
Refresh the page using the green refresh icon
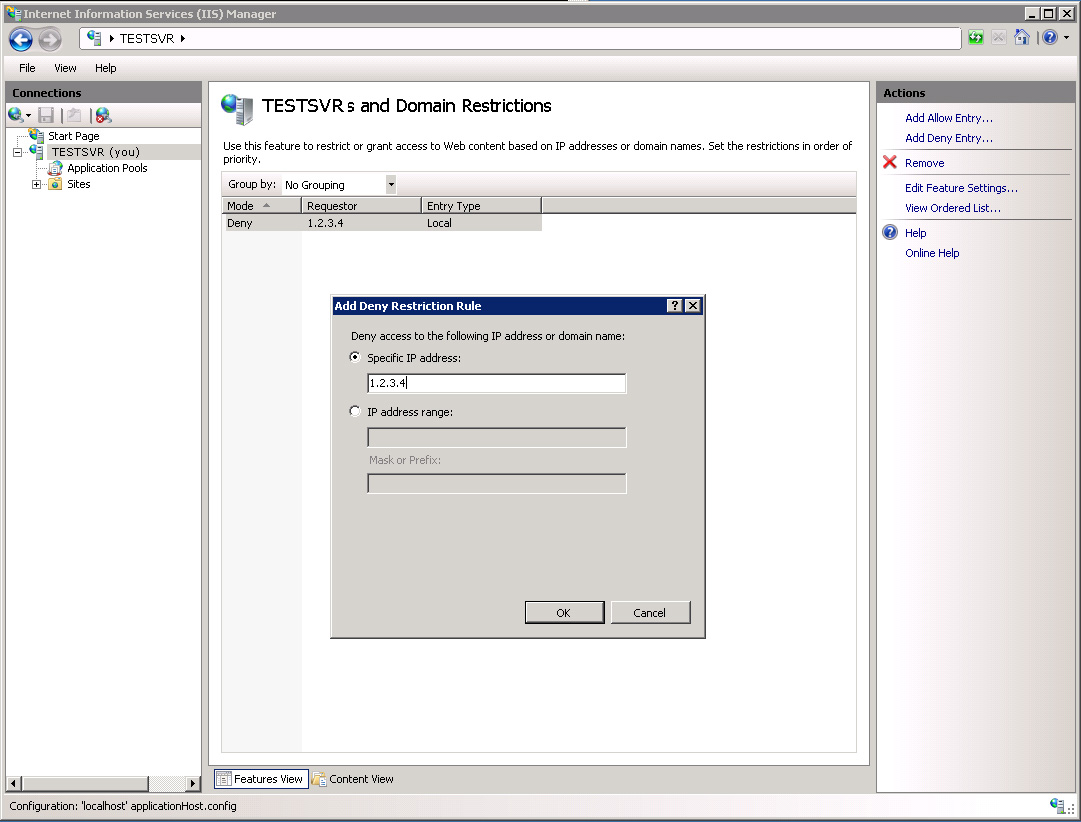coord(976,37)
